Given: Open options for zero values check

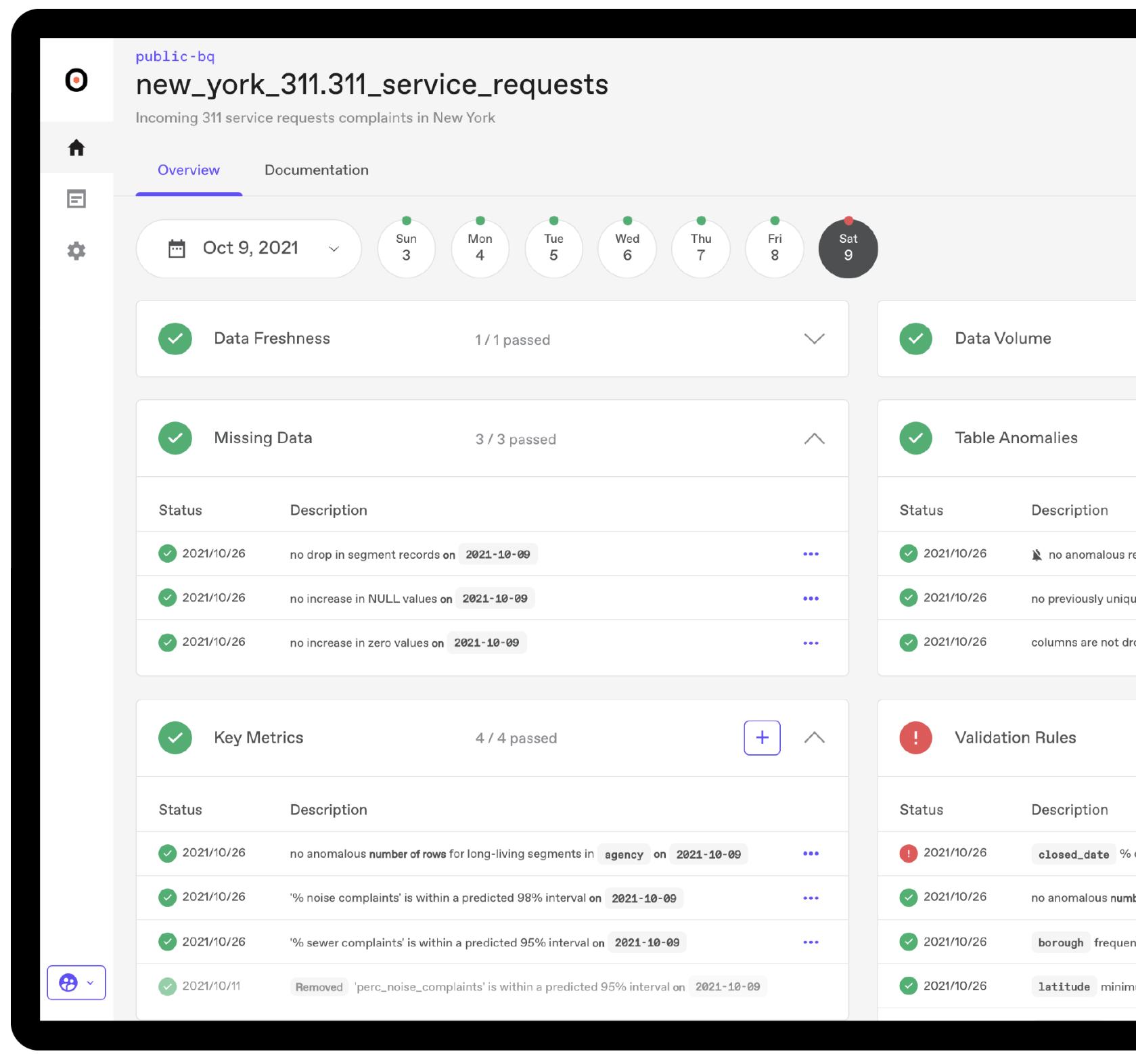Looking at the screenshot, I should [811, 643].
